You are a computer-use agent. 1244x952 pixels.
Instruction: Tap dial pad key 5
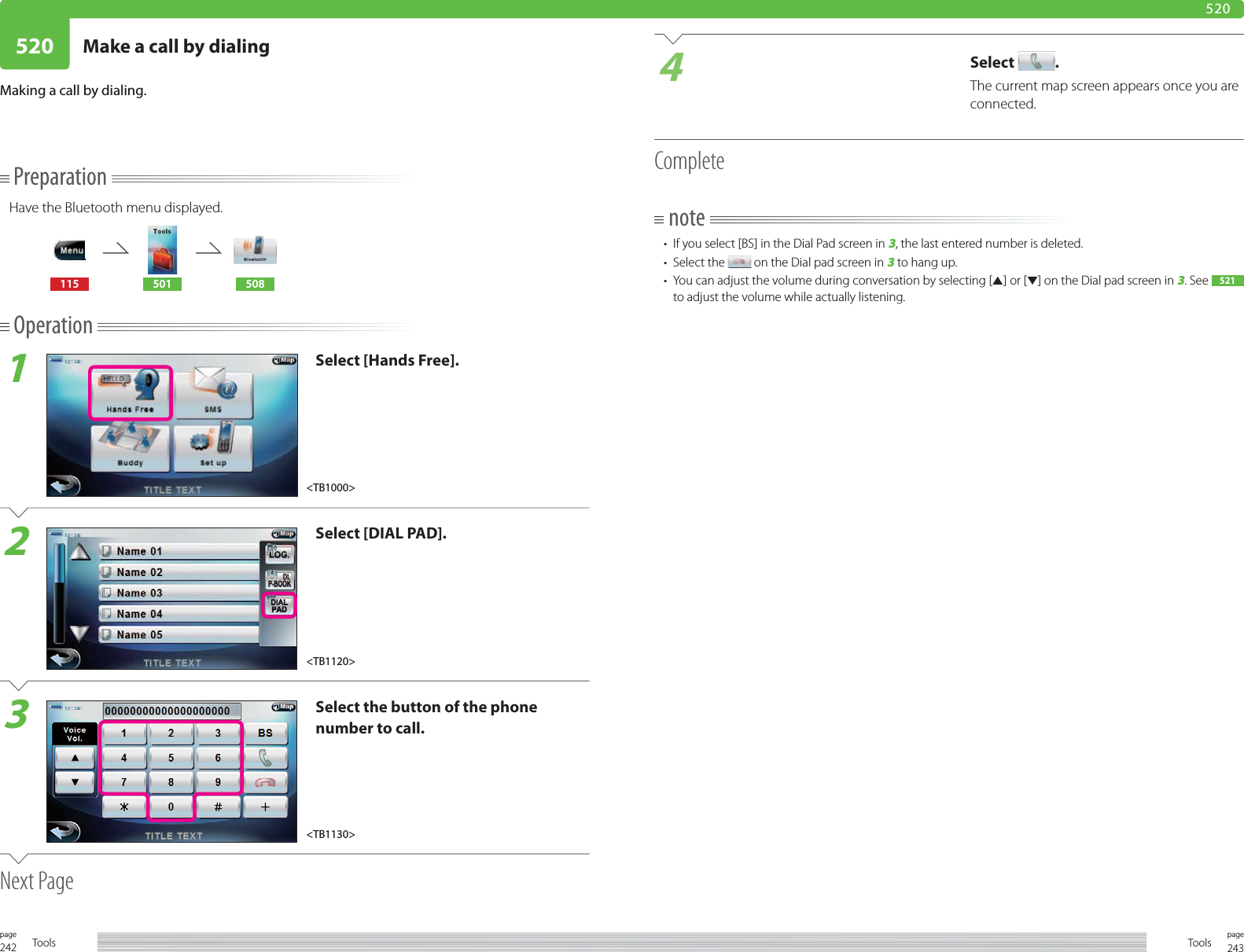pyautogui.click(x=171, y=758)
